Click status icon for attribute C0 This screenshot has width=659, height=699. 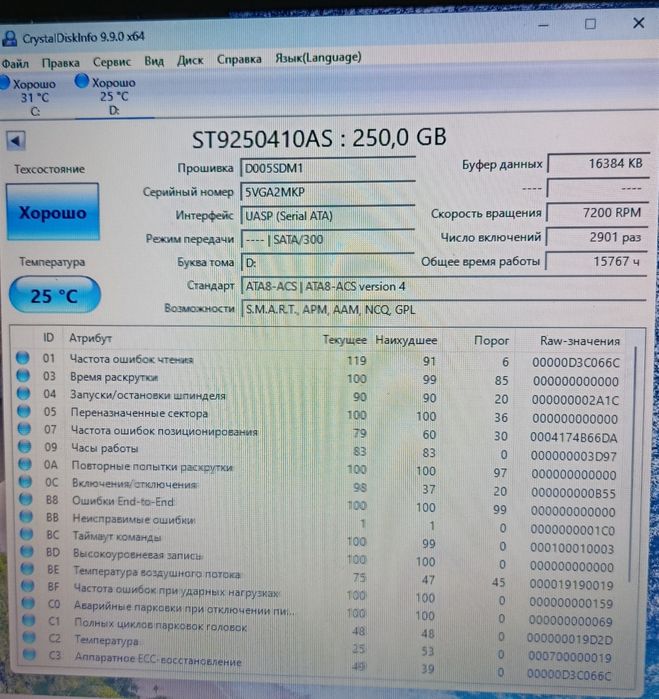[28, 603]
